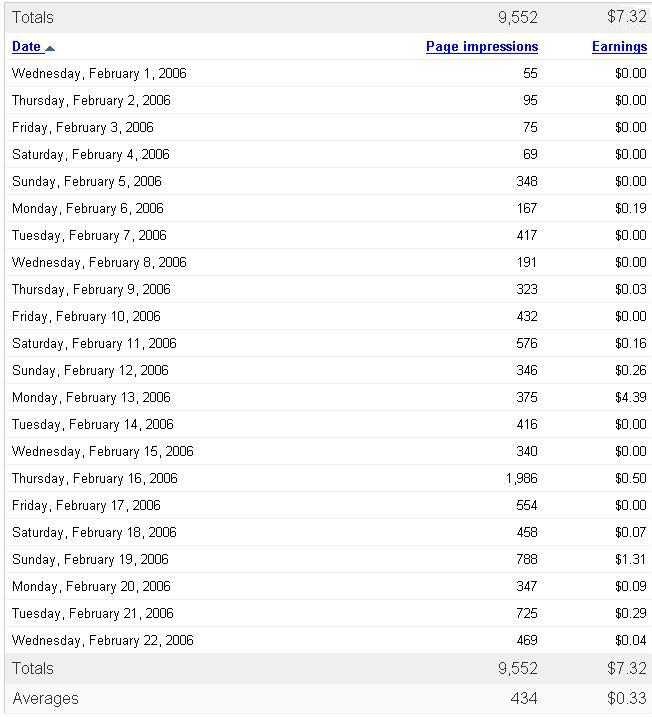Click the 1,986 page impressions value

pos(521,479)
